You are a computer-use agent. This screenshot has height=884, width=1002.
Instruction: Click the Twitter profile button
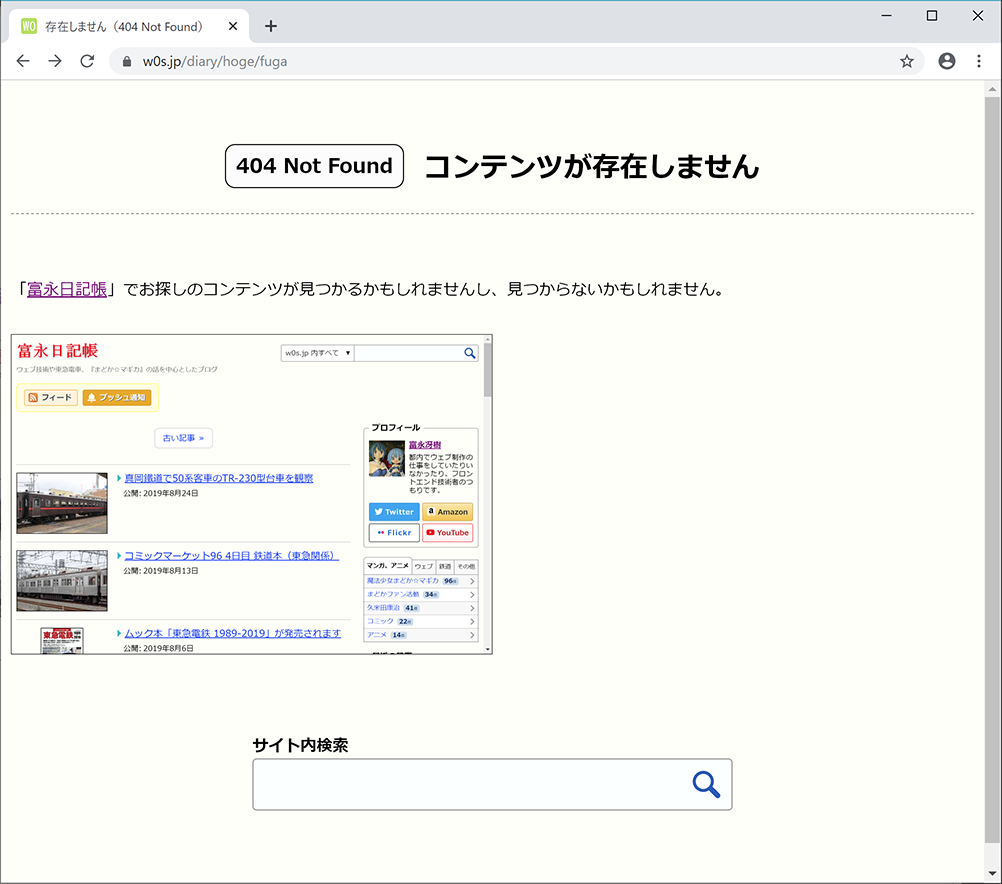click(x=394, y=511)
